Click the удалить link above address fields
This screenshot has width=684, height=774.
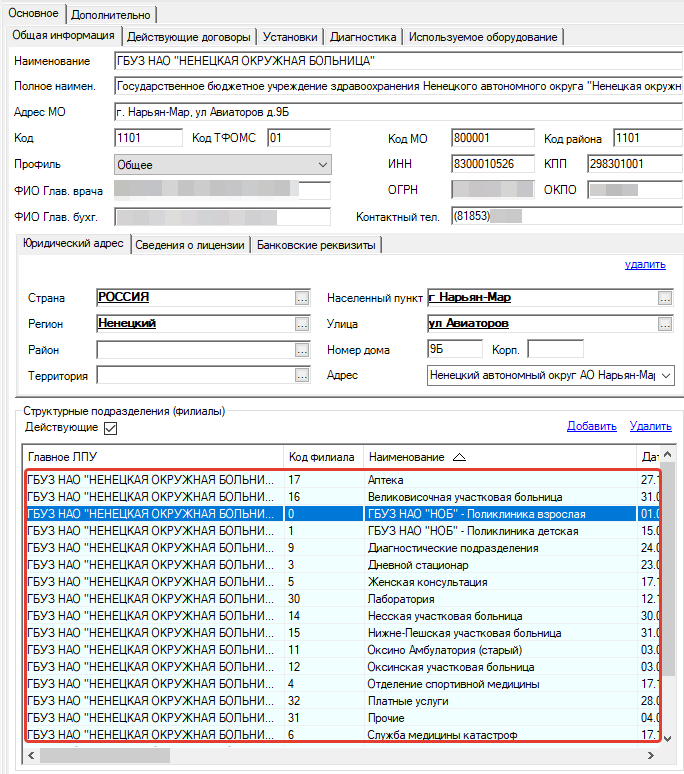[x=645, y=265]
